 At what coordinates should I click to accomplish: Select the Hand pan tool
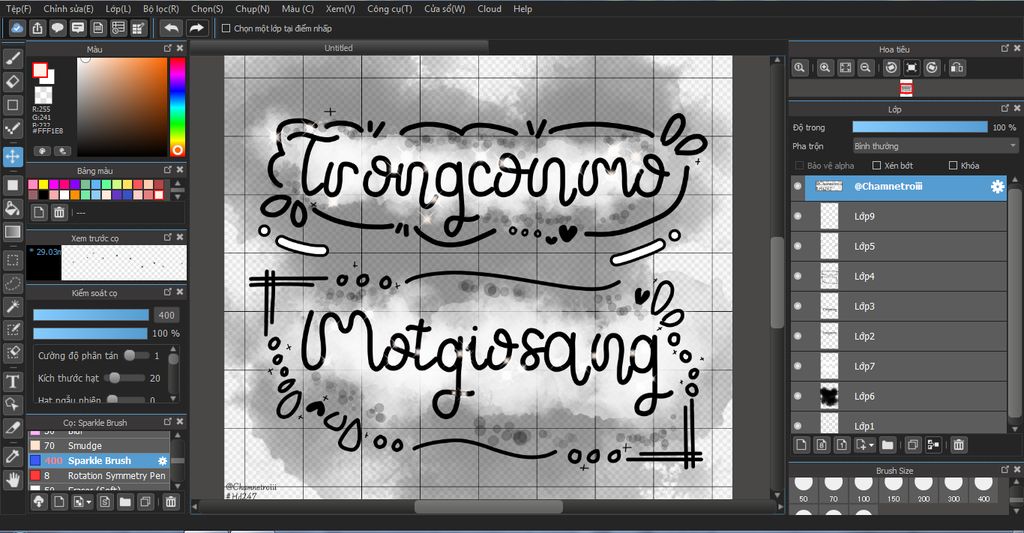click(x=12, y=479)
